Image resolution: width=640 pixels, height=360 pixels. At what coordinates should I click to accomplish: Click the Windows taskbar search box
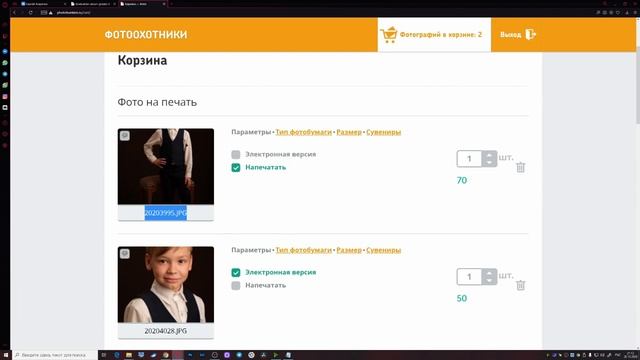(55, 355)
